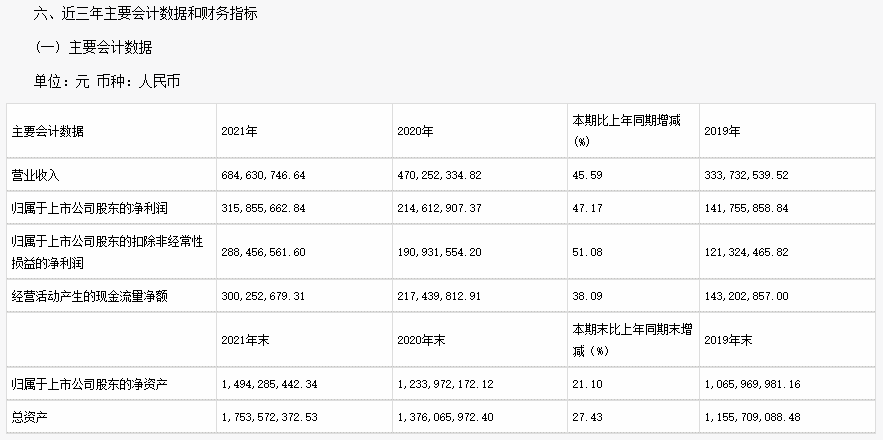
Task: Click the 单位：元 币种：人民币 text
Action: 107,81
